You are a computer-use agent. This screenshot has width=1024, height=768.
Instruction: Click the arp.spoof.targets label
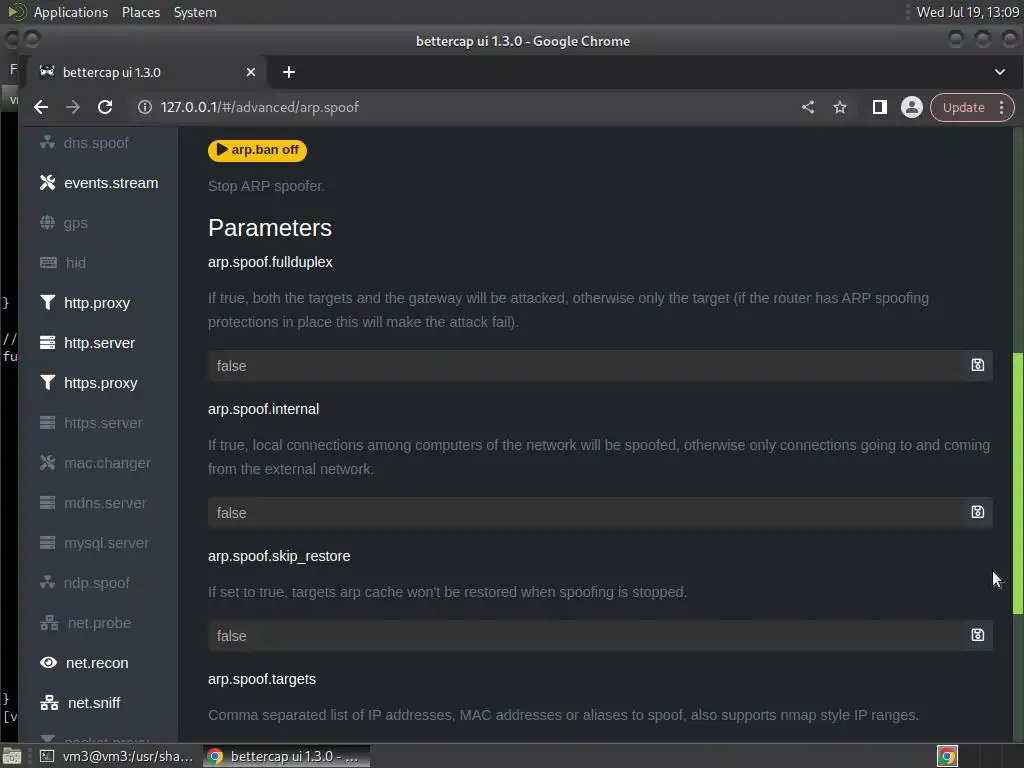262,679
